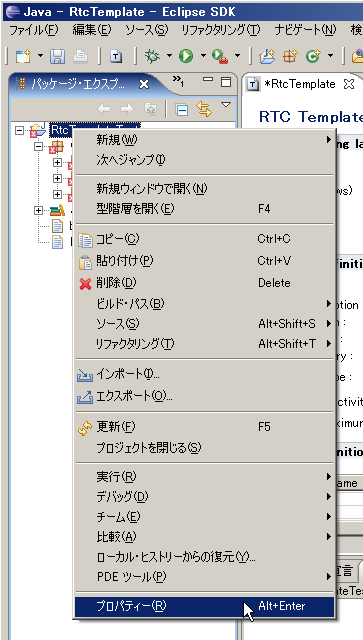Minimize the Package Explorer panel

tap(208, 80)
